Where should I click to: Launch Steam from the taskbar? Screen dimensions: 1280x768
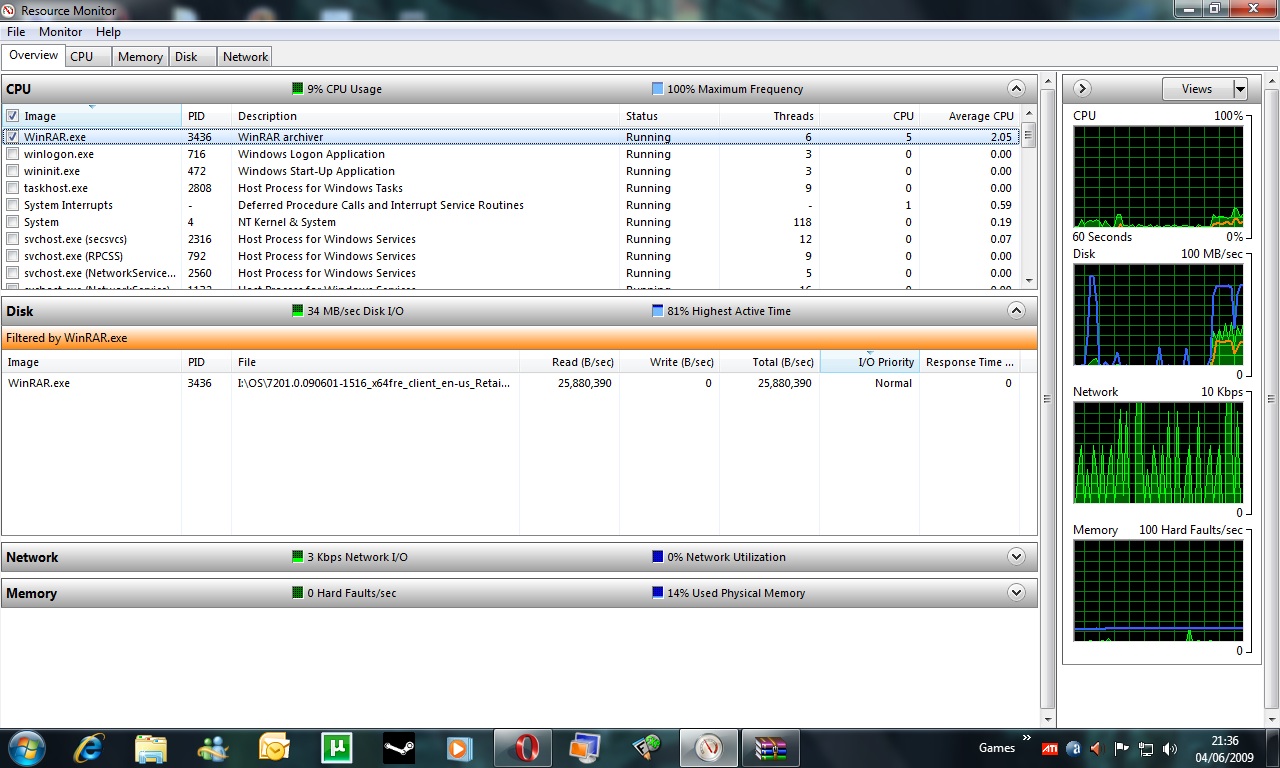point(398,747)
